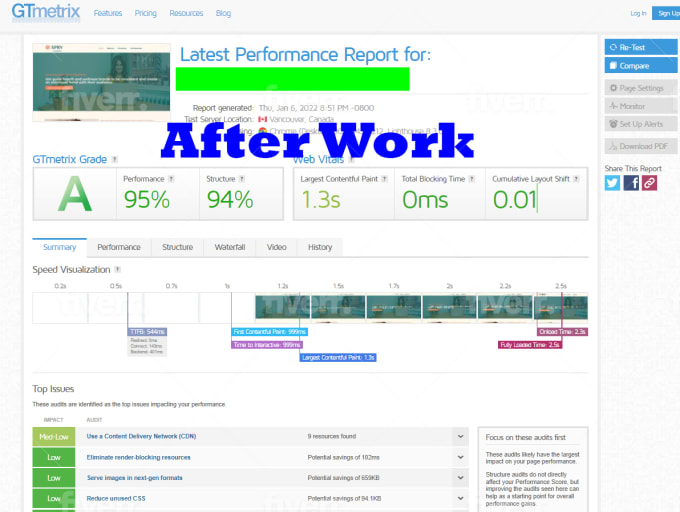
Task: Open the Video tab
Action: (277, 247)
